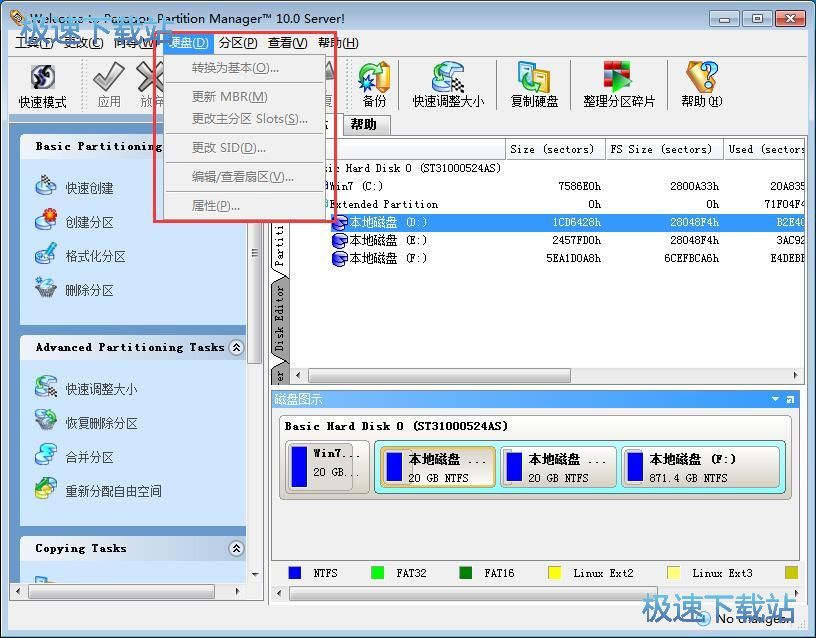Screen dimensions: 816x638
Task: Select 快速创建 in Basic Partitioning
Action: (x=89, y=188)
